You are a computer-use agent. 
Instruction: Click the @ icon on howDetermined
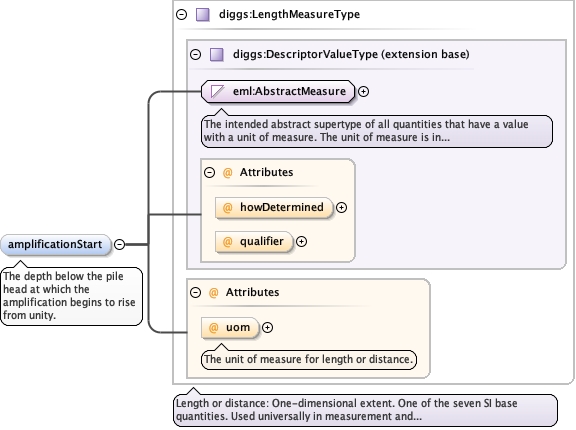click(x=227, y=207)
